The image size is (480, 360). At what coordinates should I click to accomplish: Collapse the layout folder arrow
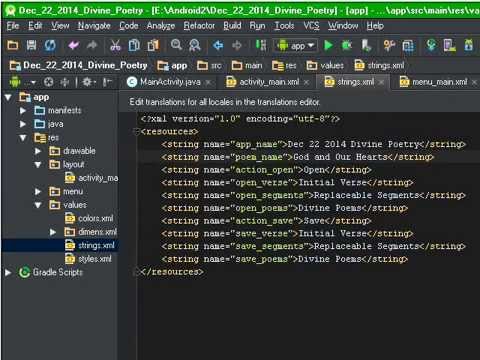point(38,165)
